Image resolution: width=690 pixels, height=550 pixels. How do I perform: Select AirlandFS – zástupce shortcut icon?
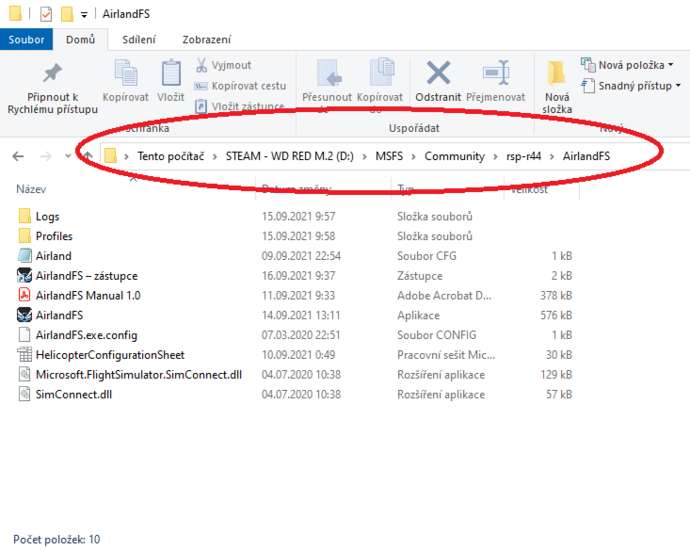click(25, 275)
